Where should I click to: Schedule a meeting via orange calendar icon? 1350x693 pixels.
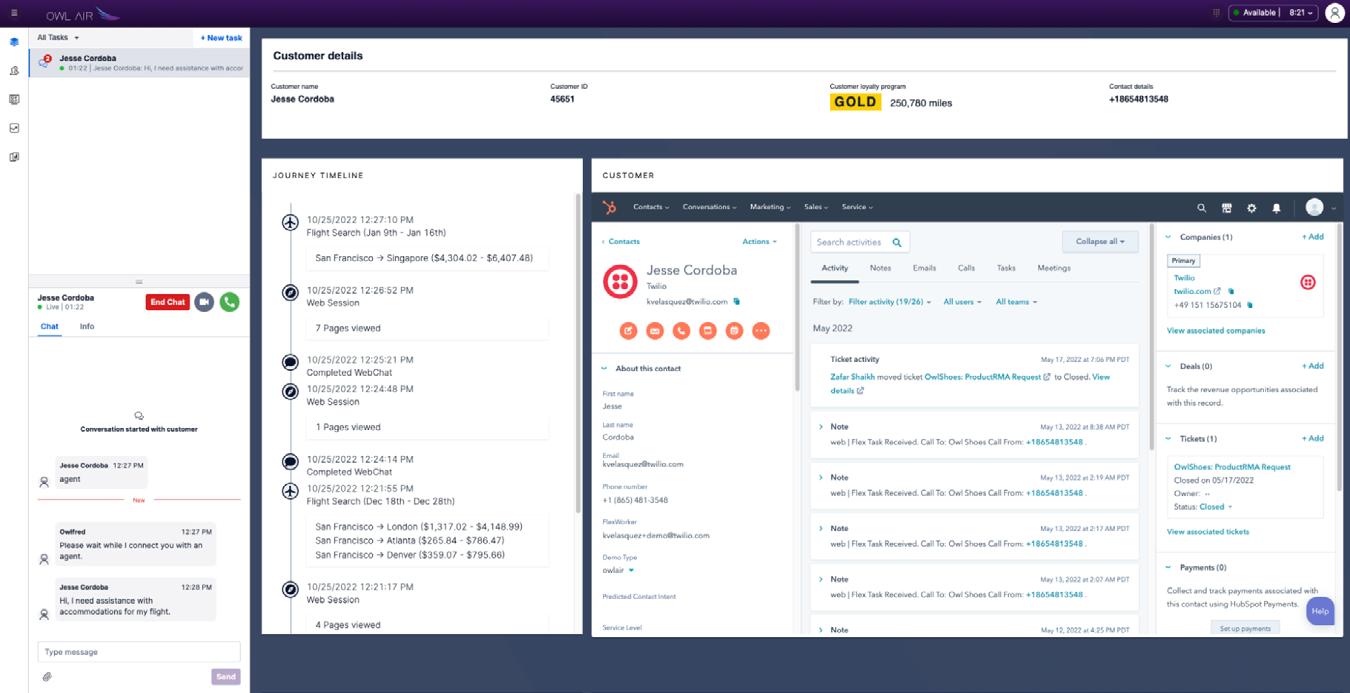tap(734, 330)
